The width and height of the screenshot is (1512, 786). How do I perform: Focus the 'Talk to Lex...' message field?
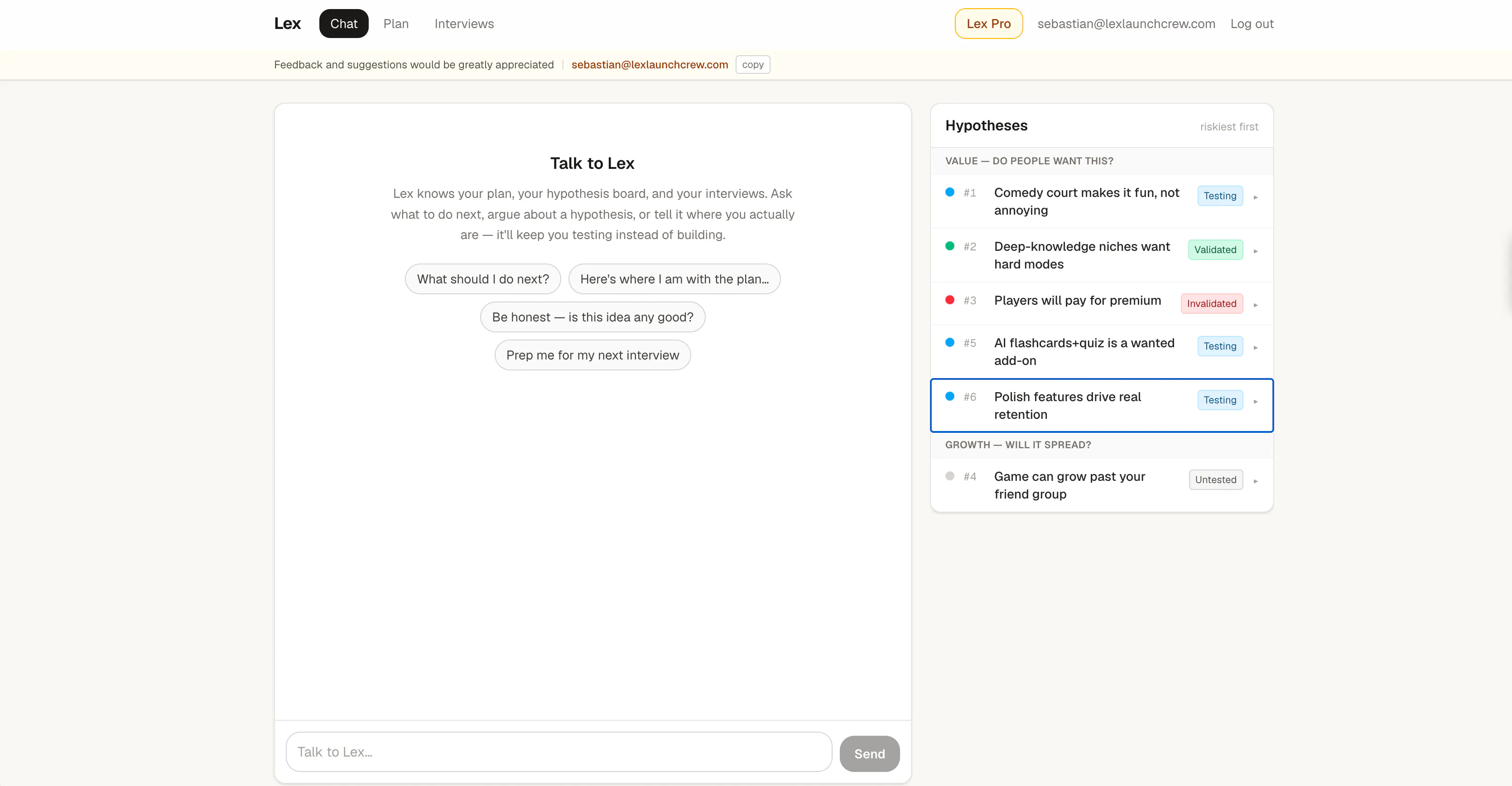[x=559, y=752]
